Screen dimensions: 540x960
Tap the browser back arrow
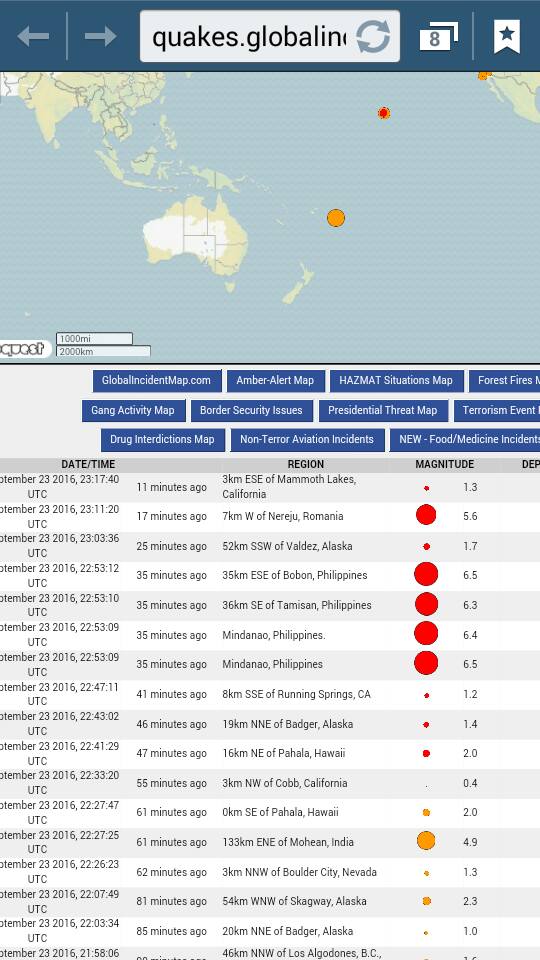tap(33, 37)
